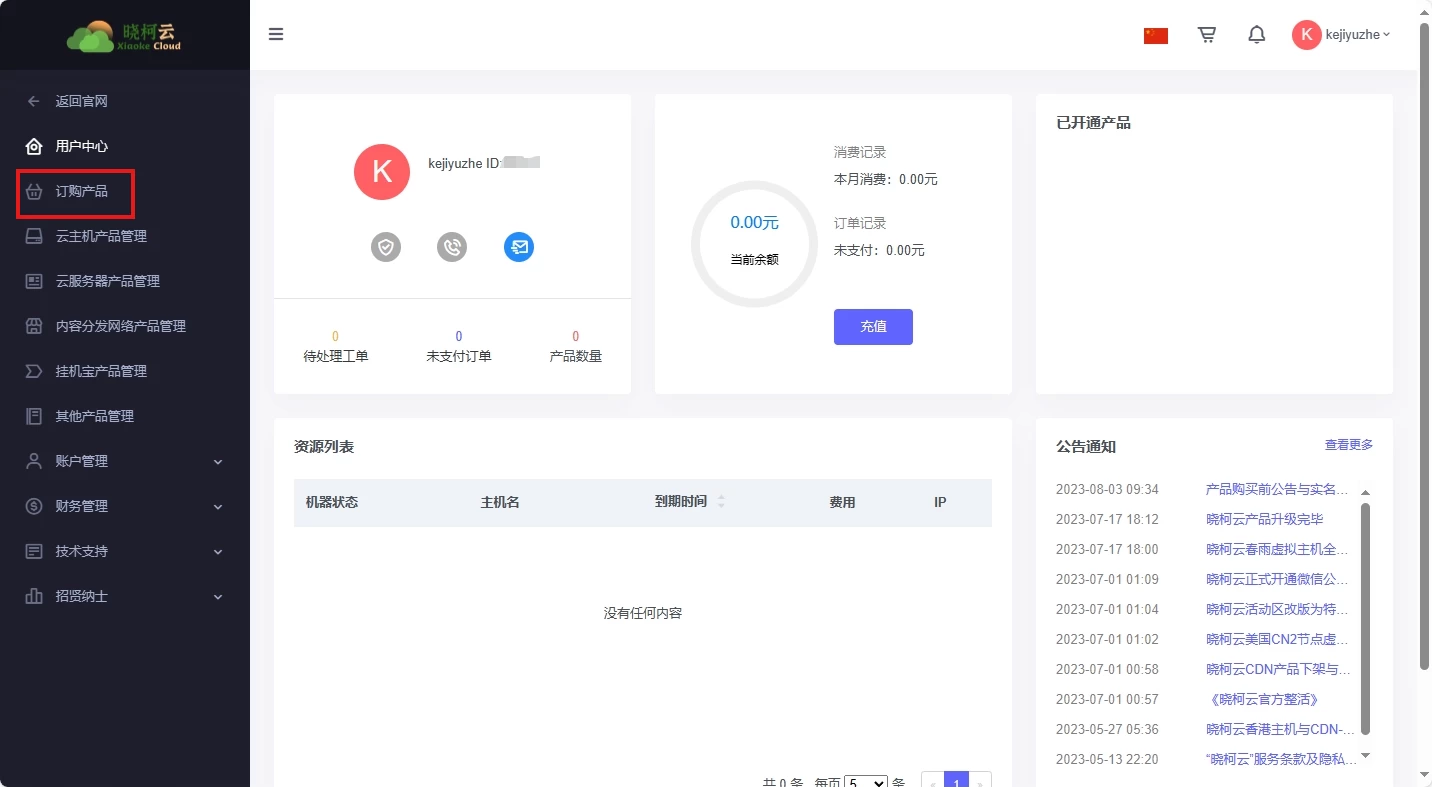Click the Xiaoke Cloud logo

pyautogui.click(x=124, y=36)
